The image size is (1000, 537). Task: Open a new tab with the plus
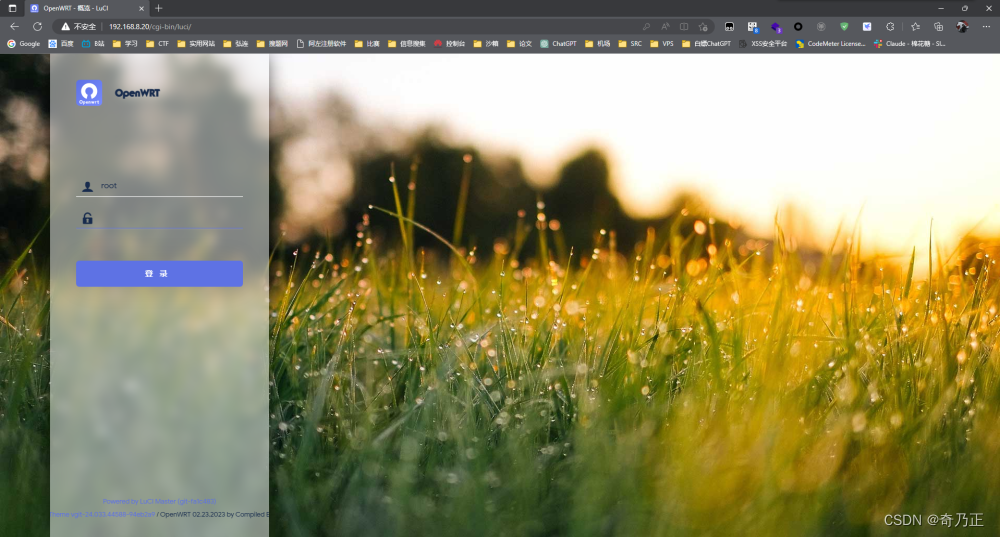159,8
